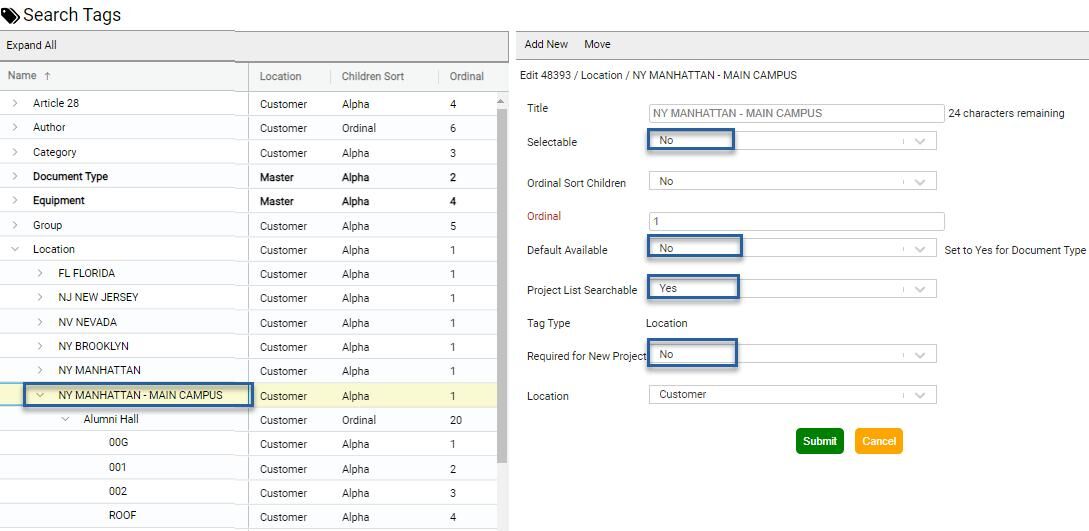The image size is (1089, 531).
Task: Open the Ordinal Sort Children dropdown
Action: point(792,182)
